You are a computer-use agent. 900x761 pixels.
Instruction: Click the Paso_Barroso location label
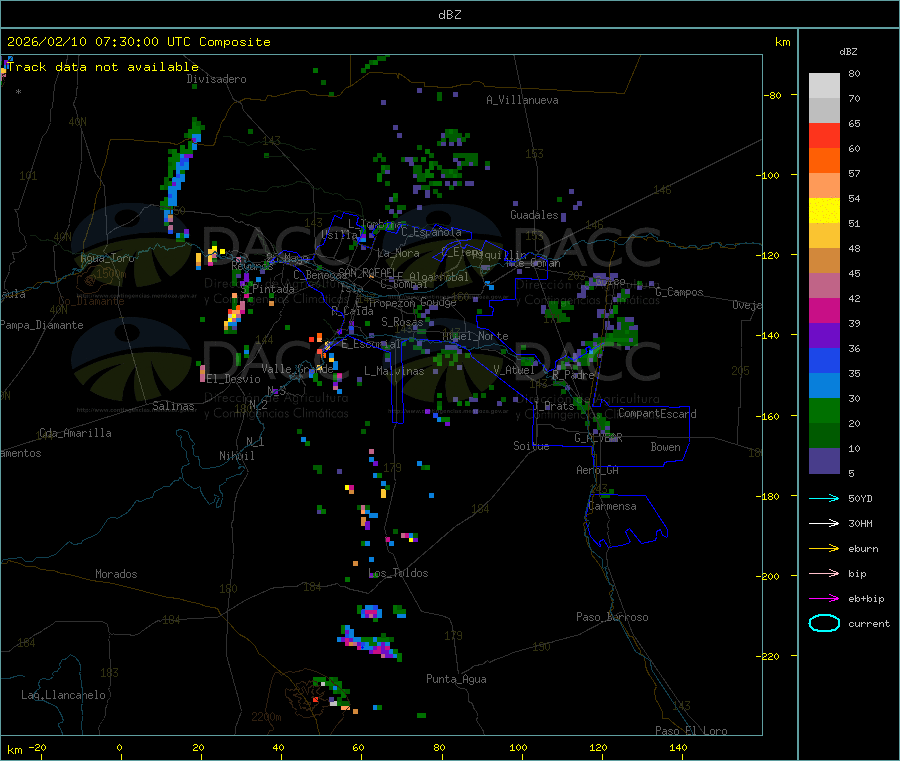612,617
